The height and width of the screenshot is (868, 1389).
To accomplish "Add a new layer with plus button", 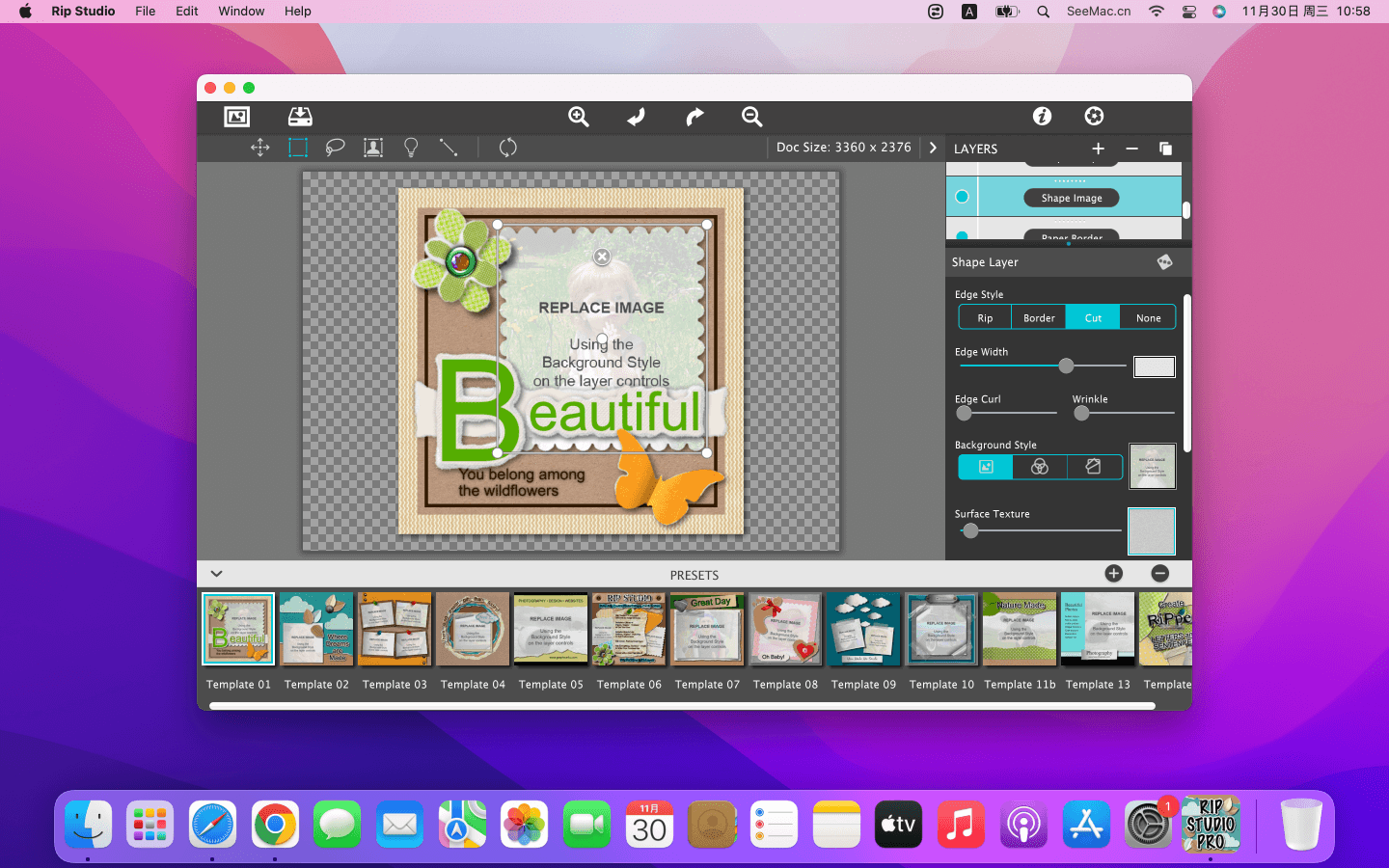I will (1098, 149).
